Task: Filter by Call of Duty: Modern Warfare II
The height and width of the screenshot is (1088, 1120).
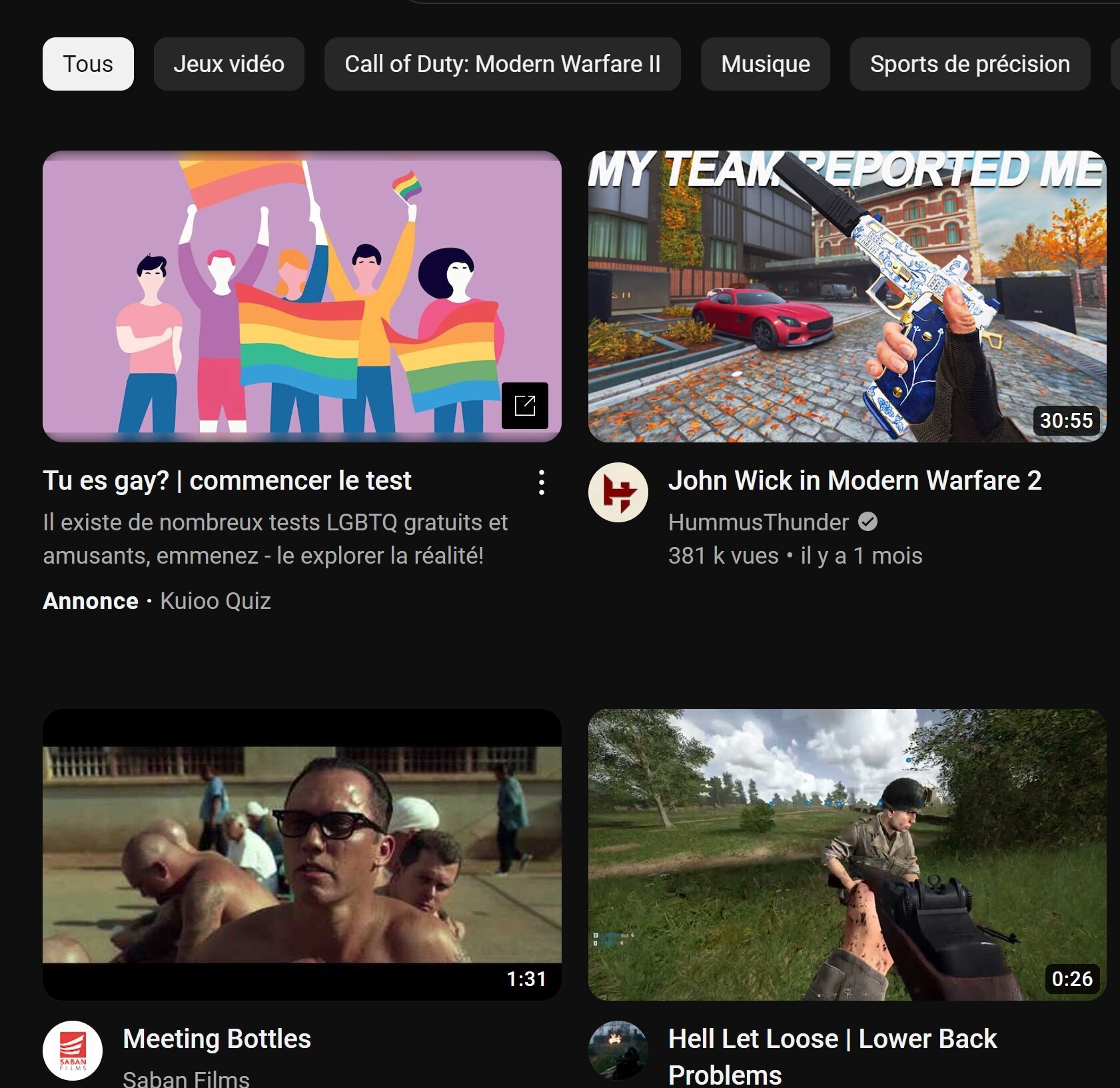Action: [x=502, y=64]
